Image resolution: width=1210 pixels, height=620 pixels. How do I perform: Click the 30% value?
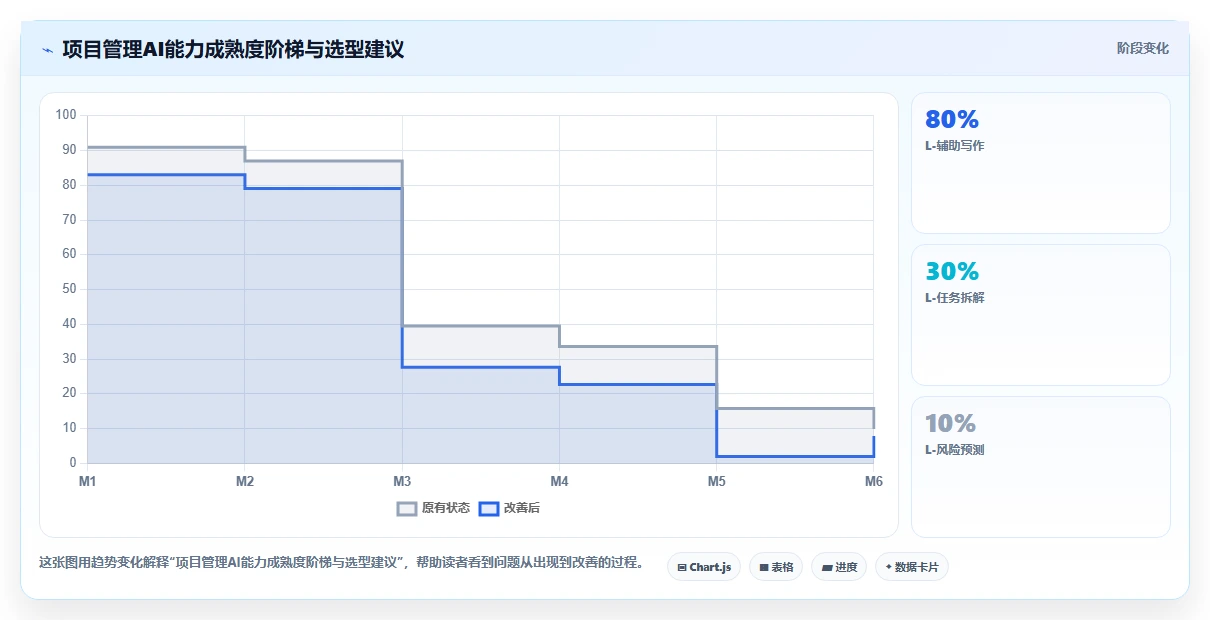[x=952, y=272]
